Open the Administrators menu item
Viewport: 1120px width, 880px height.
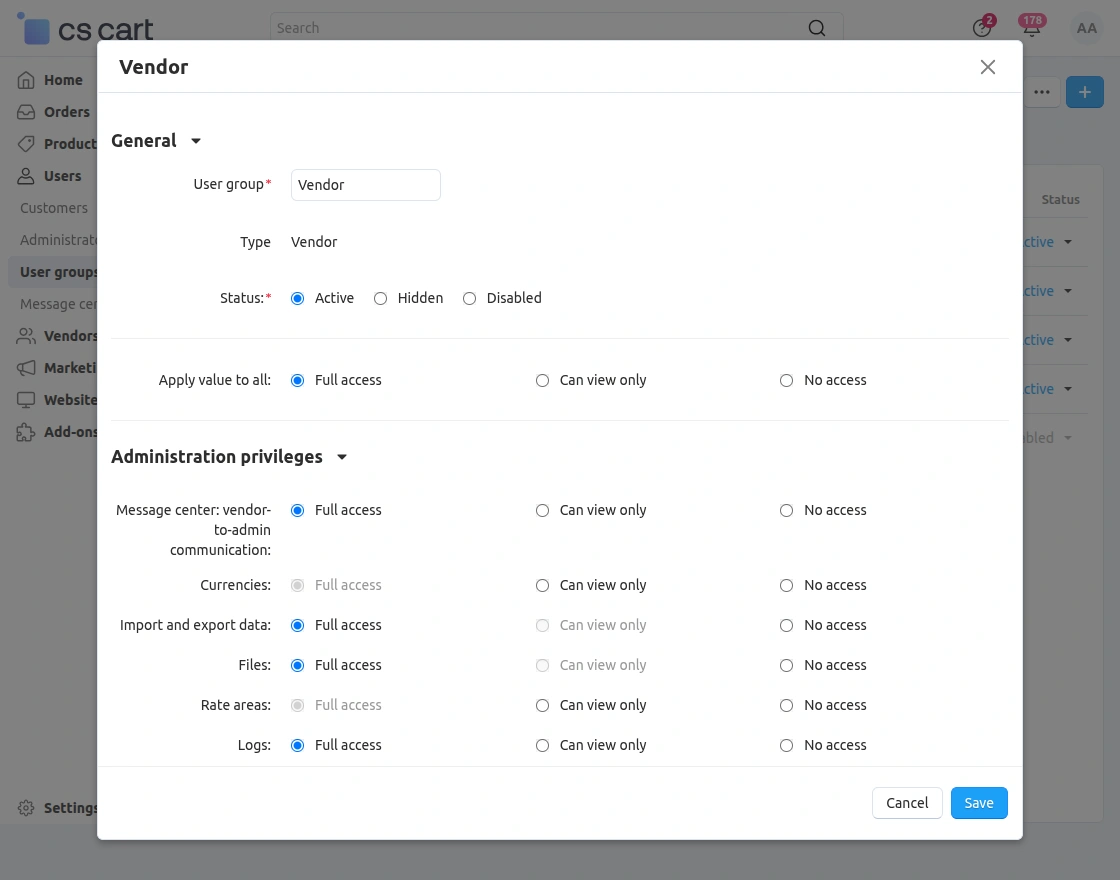click(60, 240)
